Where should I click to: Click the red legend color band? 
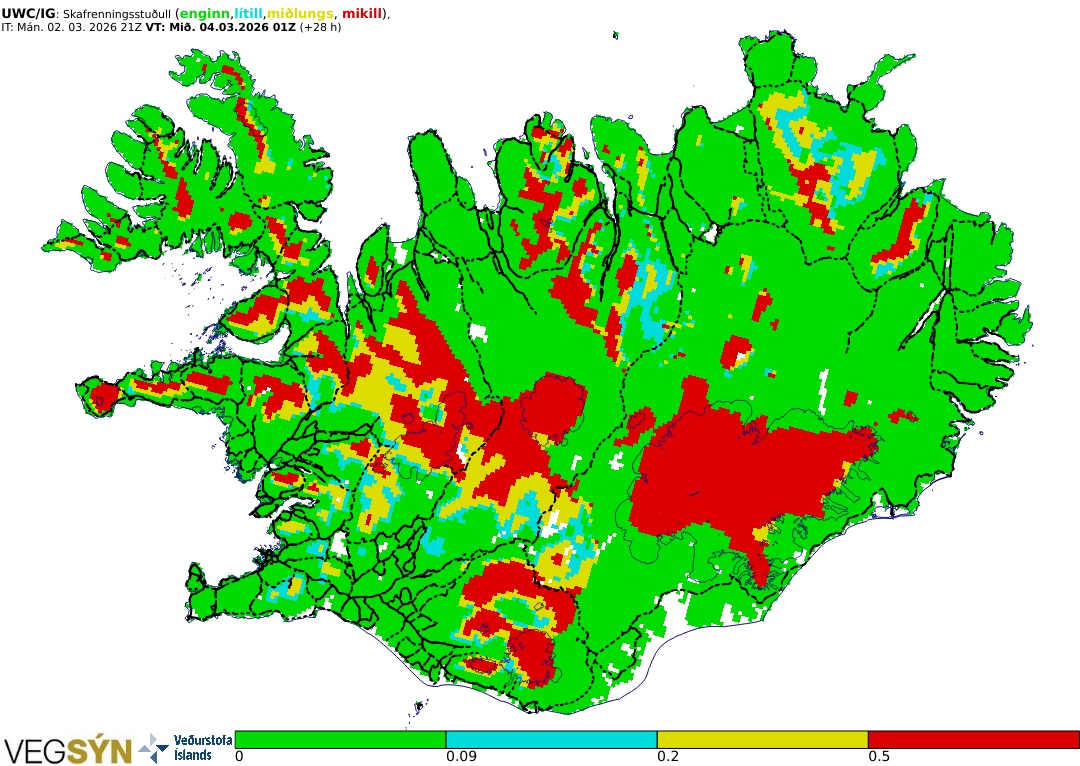point(973,740)
